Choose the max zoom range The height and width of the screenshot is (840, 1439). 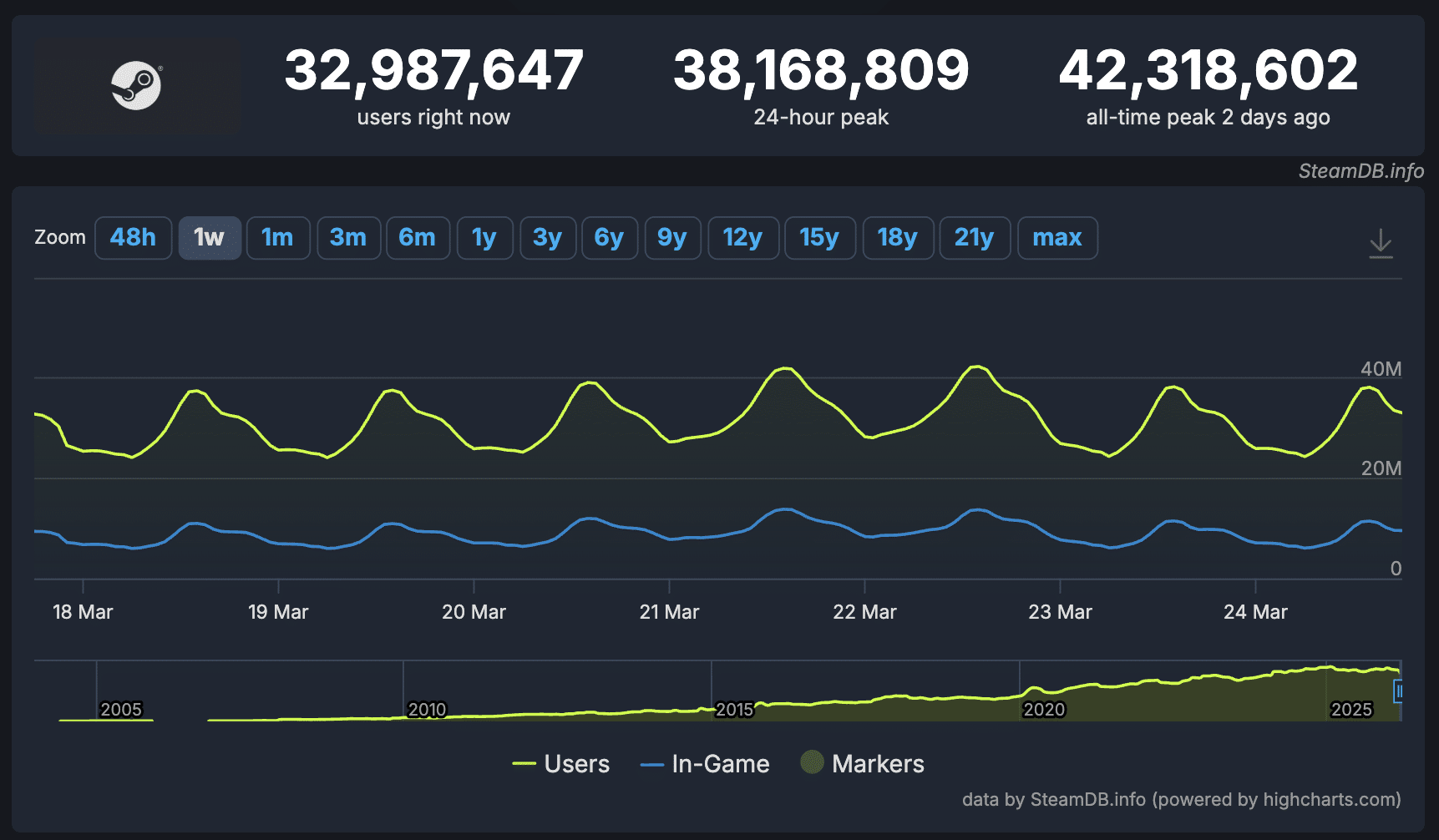(x=1057, y=238)
